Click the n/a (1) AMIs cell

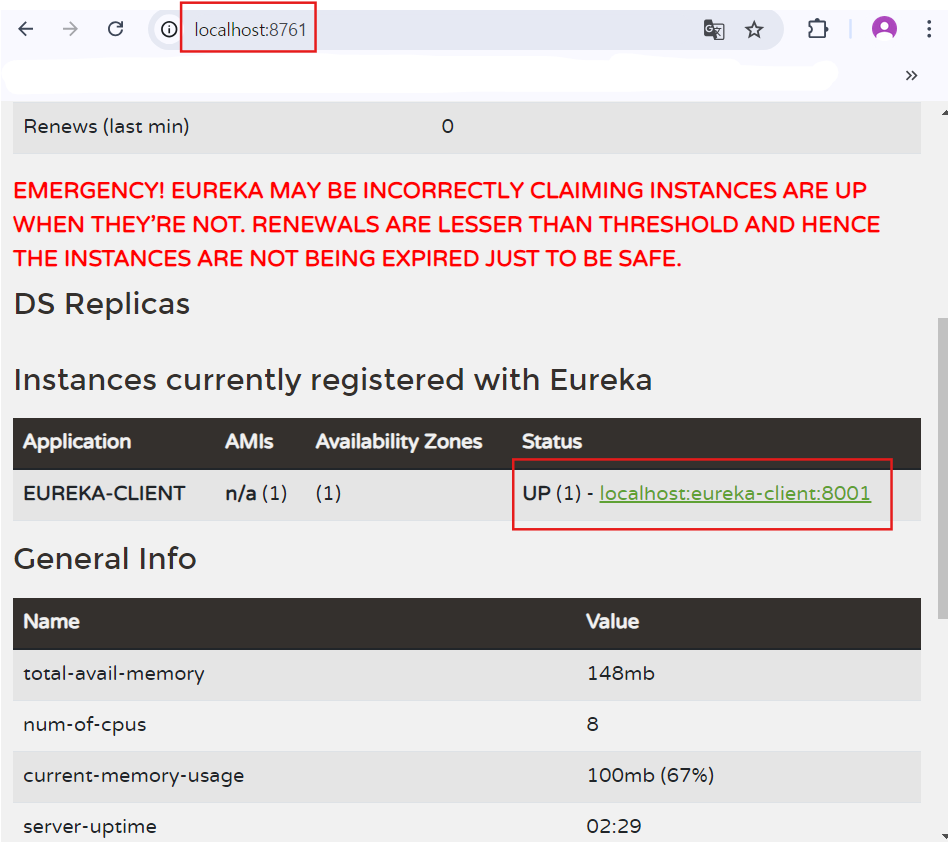256,493
